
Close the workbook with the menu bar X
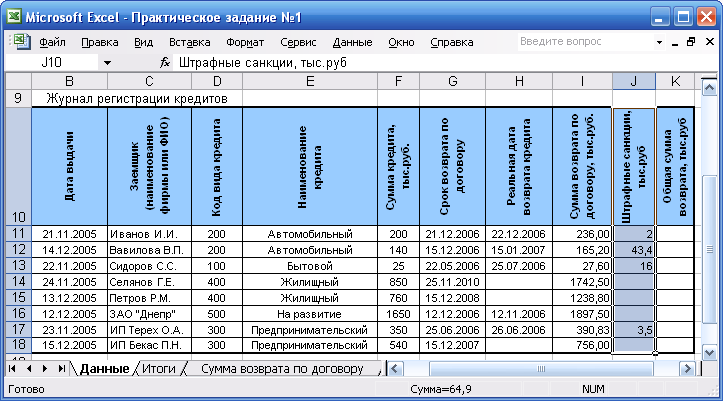710,42
